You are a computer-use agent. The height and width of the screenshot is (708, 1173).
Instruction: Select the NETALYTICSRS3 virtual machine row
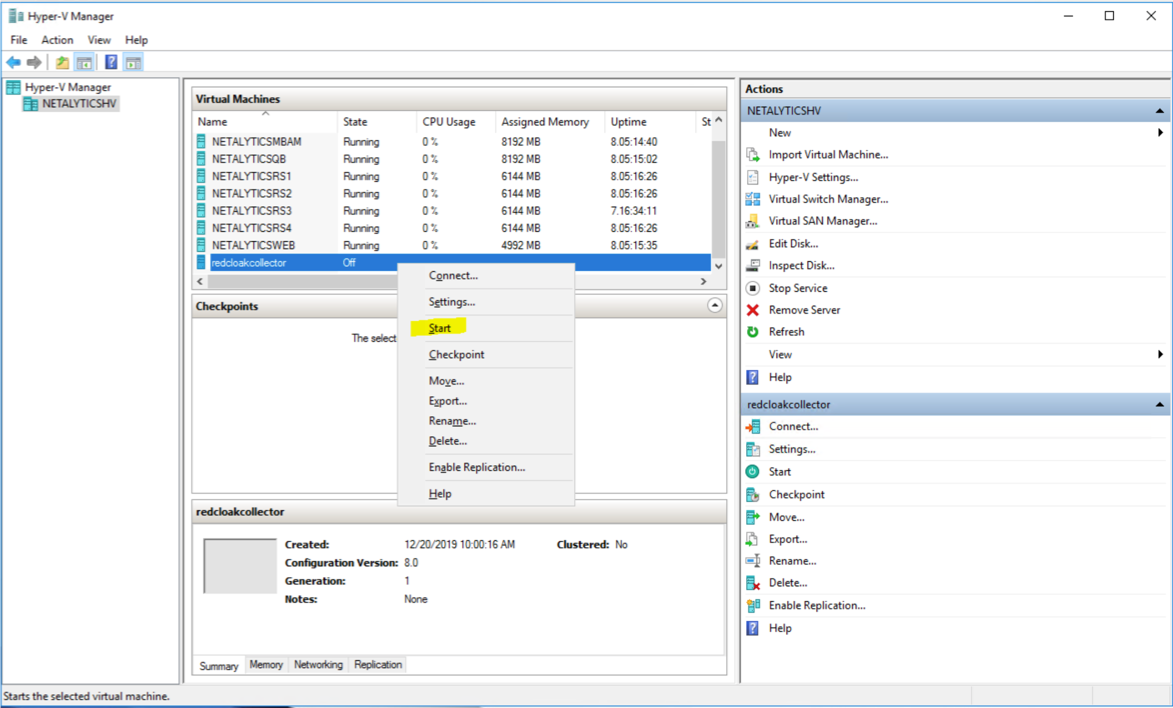(x=453, y=210)
